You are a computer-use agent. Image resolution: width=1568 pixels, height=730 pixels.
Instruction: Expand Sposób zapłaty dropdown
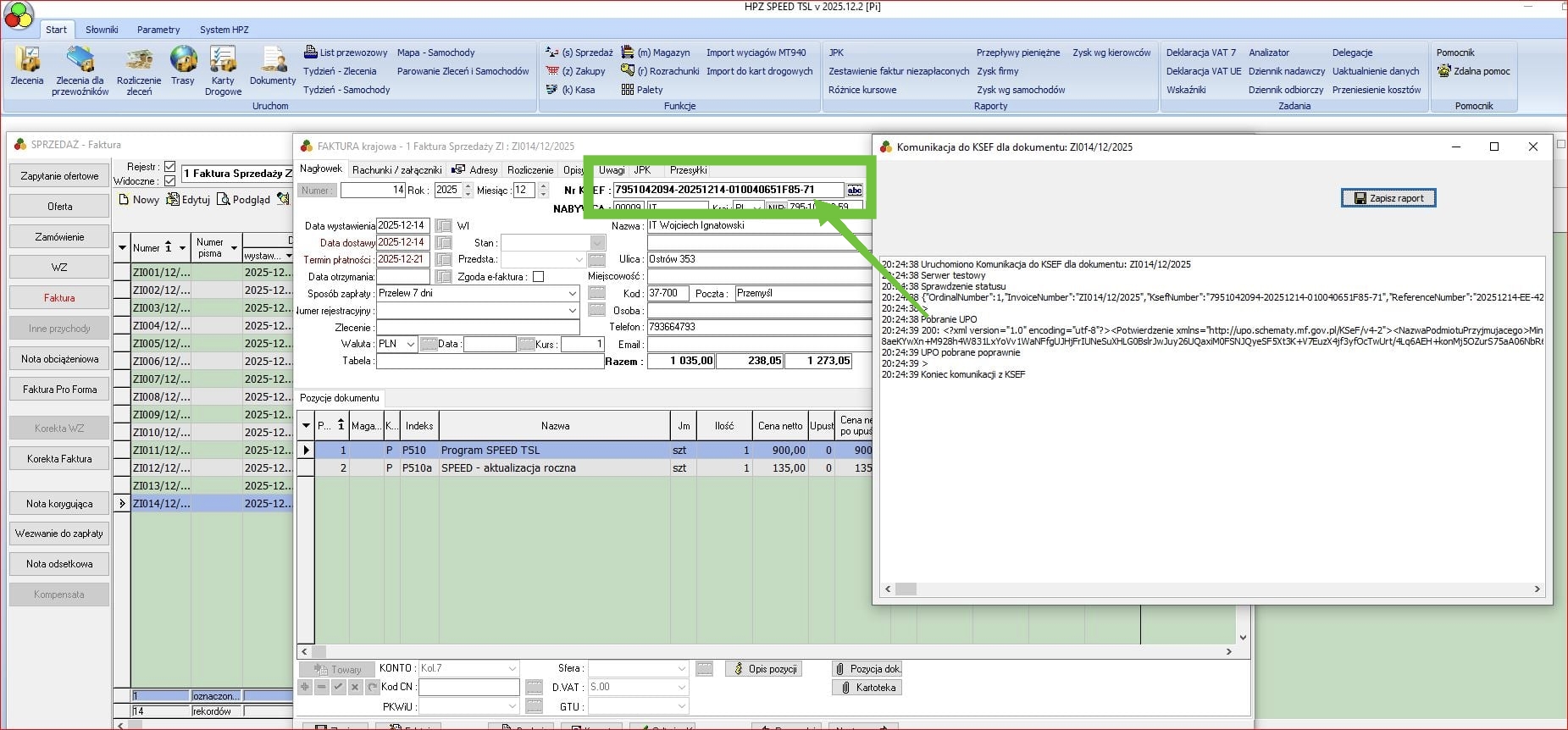pyautogui.click(x=573, y=294)
